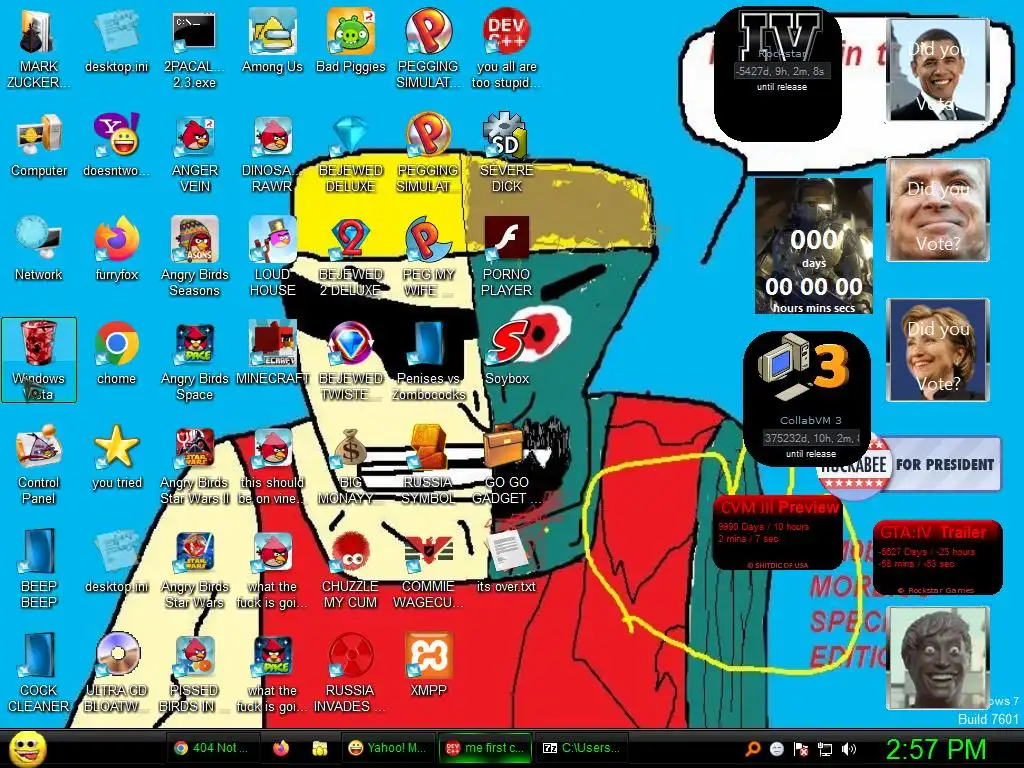The height and width of the screenshot is (768, 1024).
Task: Click the Action Center flag tray icon
Action: coord(801,748)
